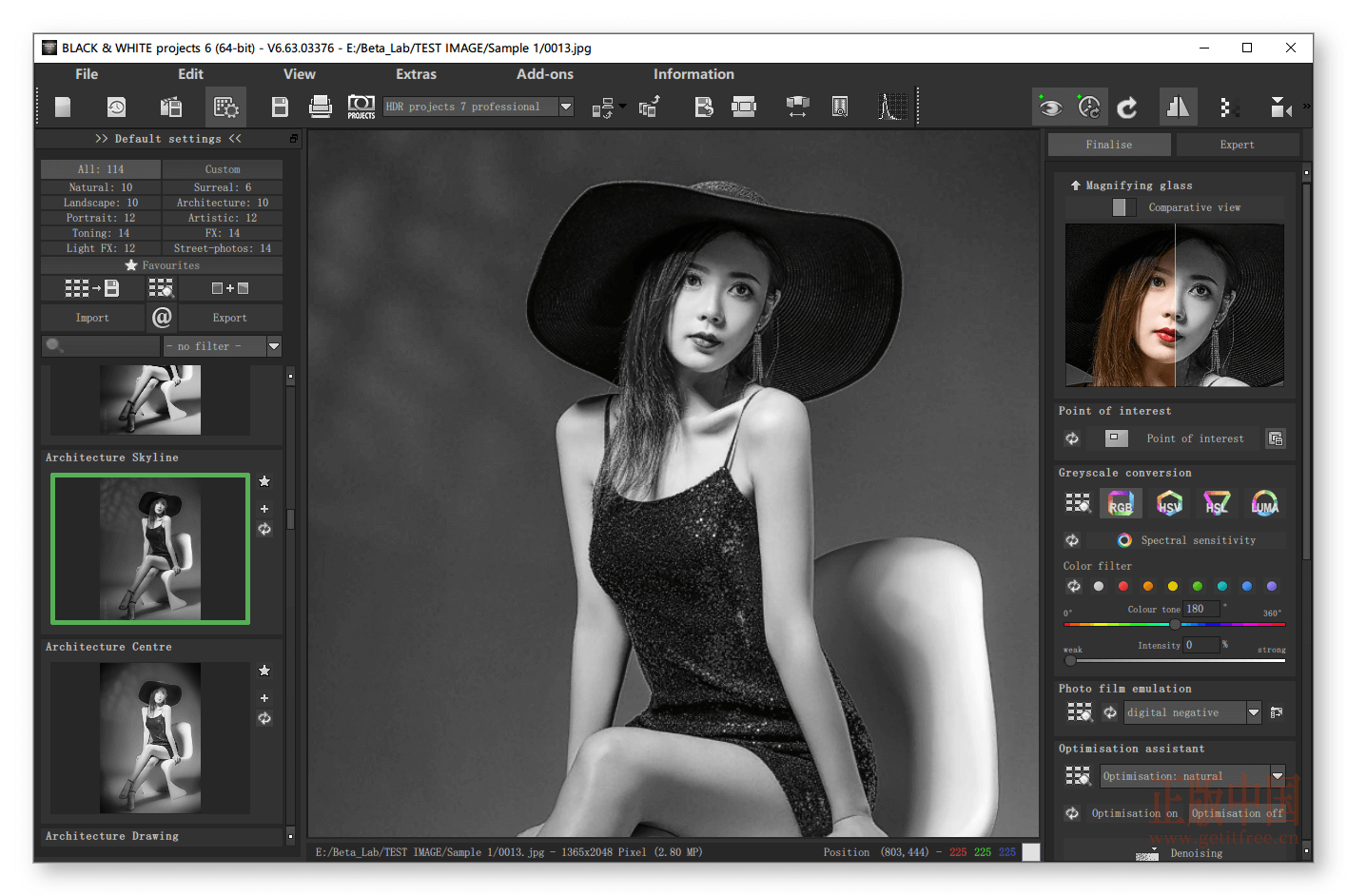Click the Import button
1347x896 pixels.
[92, 318]
